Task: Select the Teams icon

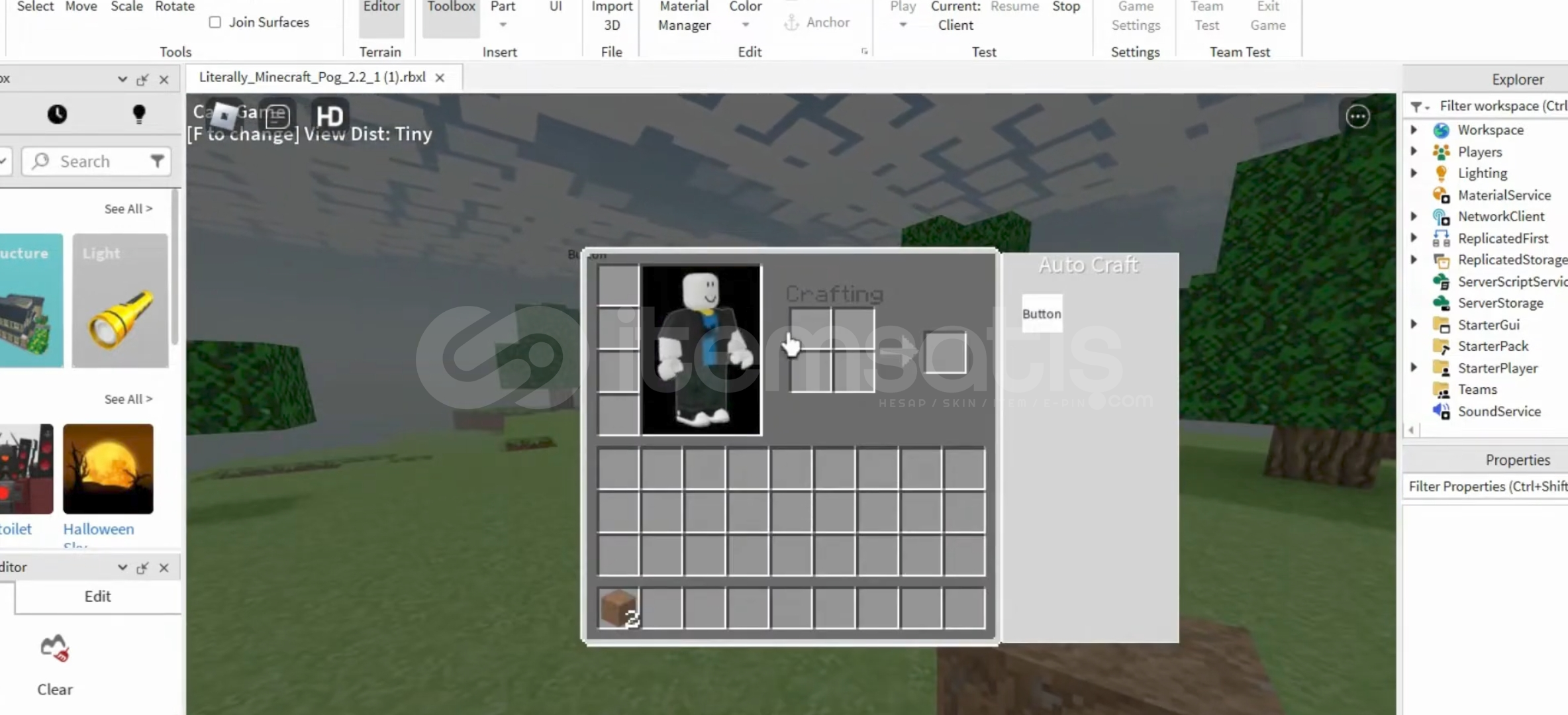Action: [1441, 390]
